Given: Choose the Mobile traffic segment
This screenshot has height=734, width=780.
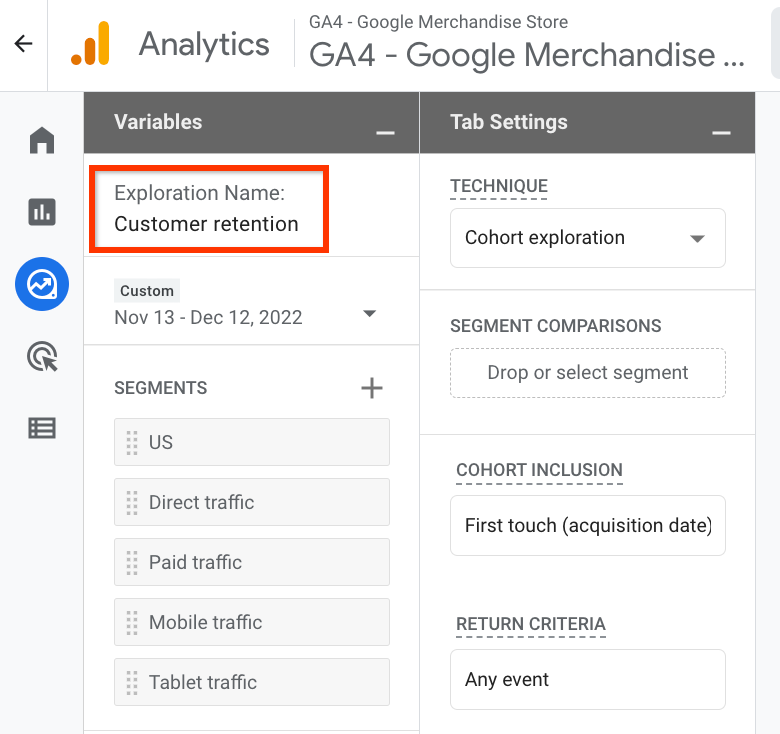Looking at the screenshot, I should (252, 622).
